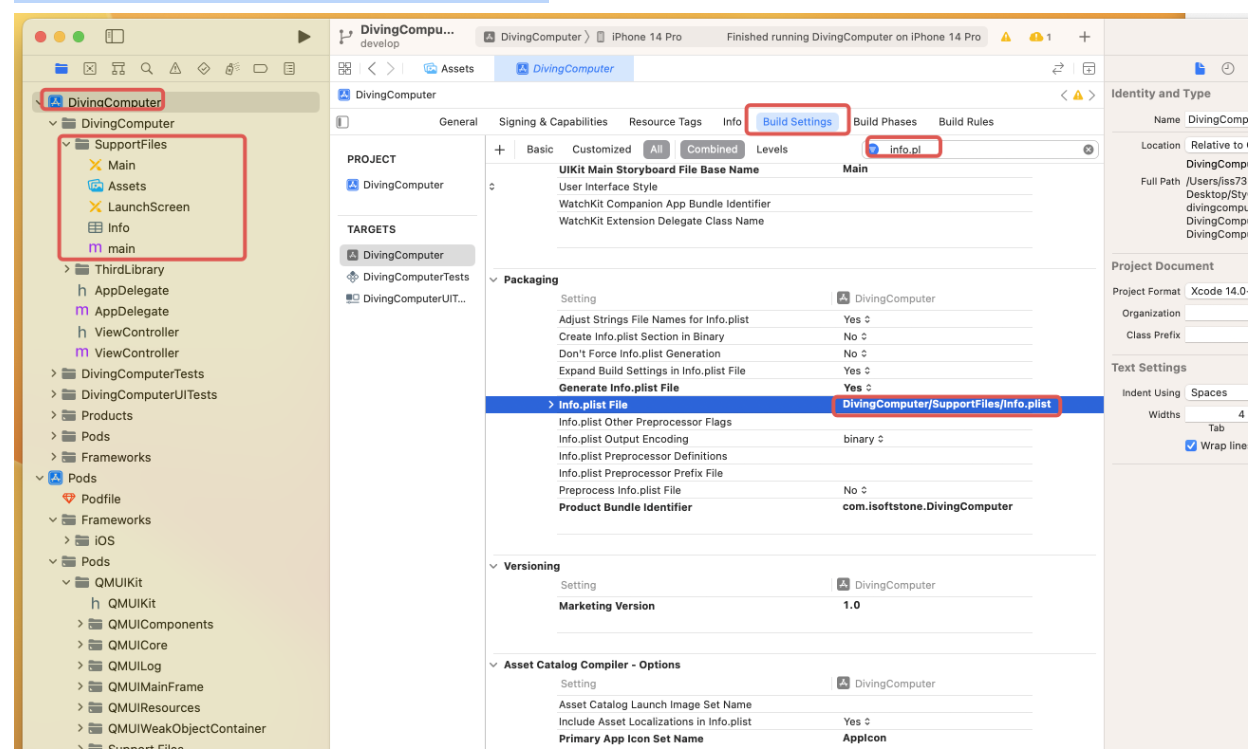Open Adjust Strings File Names popup
The width and height of the screenshot is (1250, 752).
tap(856, 320)
